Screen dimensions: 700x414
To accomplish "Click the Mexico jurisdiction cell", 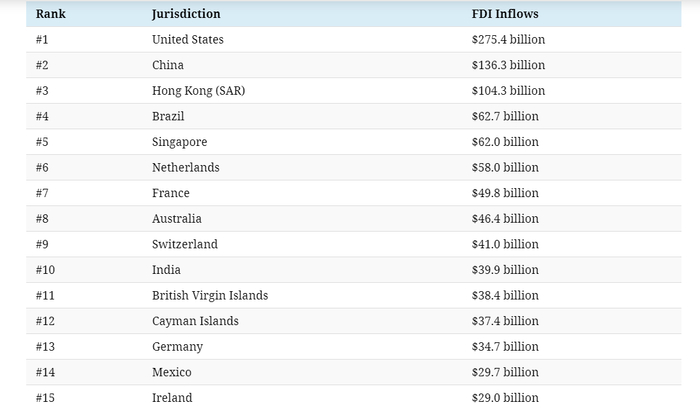I will tap(171, 372).
